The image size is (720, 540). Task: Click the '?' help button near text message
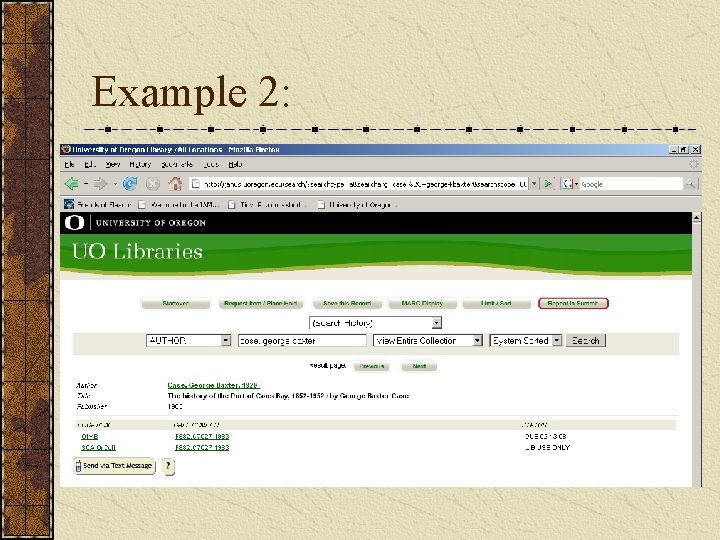pyautogui.click(x=169, y=466)
